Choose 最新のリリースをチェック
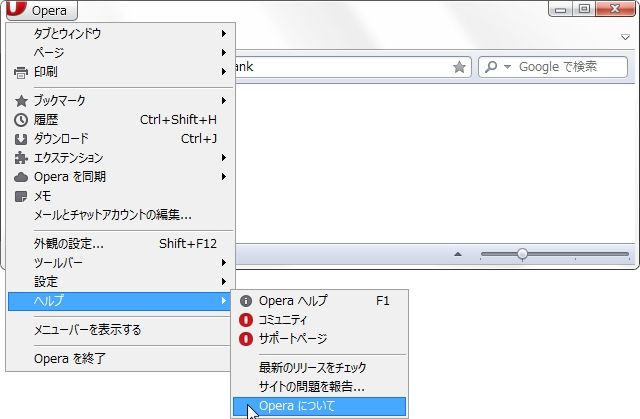This screenshot has width=640, height=419. click(320, 368)
